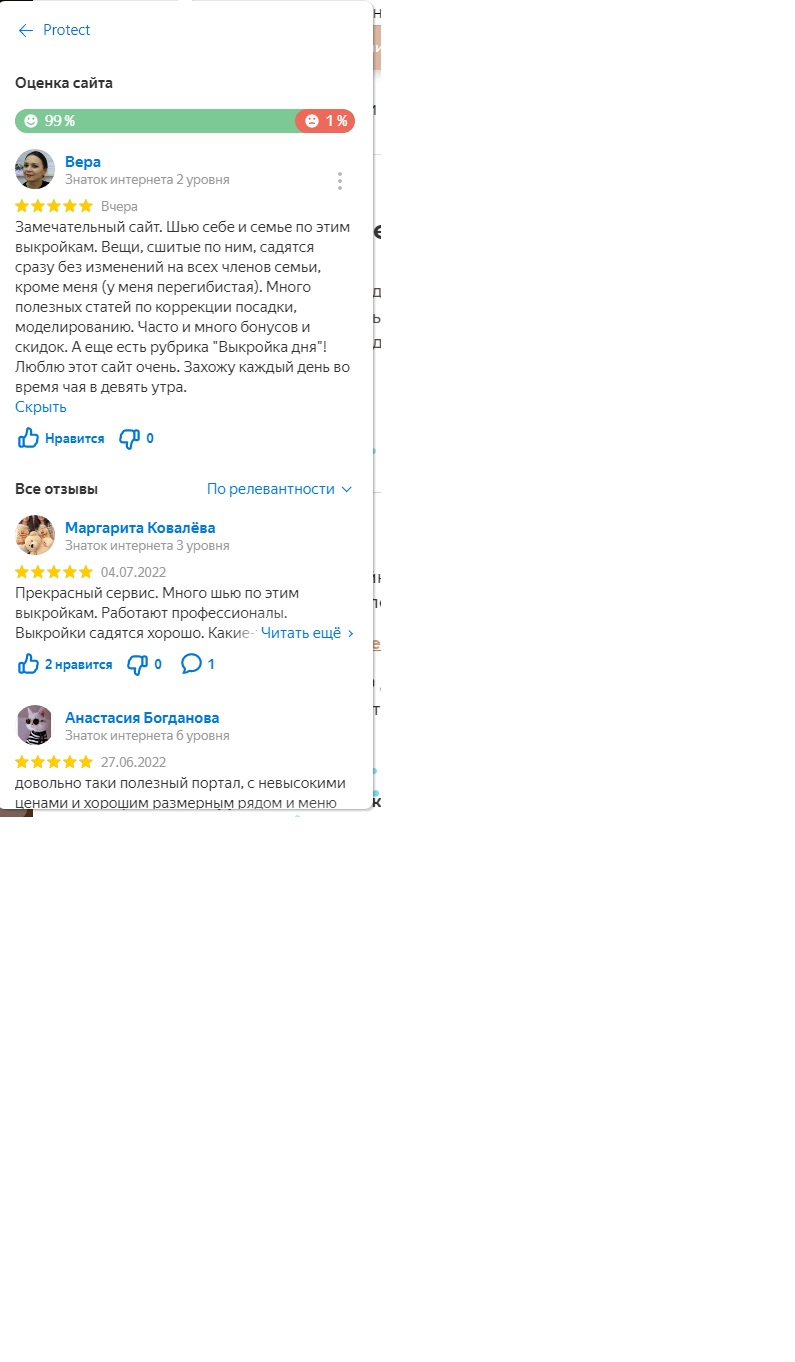Click Анастасия Богданова's avatar image

[x=35, y=725]
